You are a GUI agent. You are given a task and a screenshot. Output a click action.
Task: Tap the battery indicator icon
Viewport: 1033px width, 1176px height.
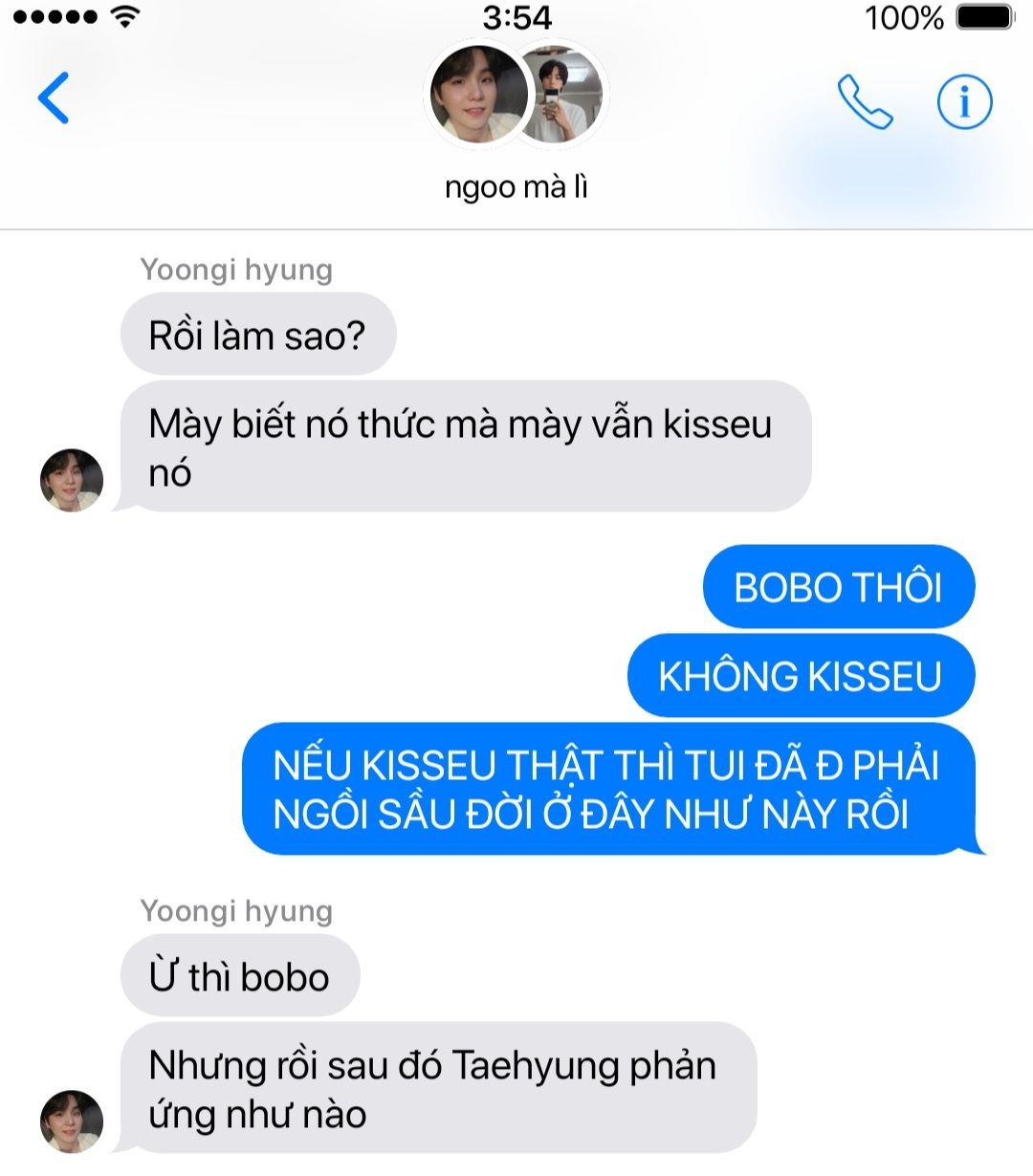point(984,16)
